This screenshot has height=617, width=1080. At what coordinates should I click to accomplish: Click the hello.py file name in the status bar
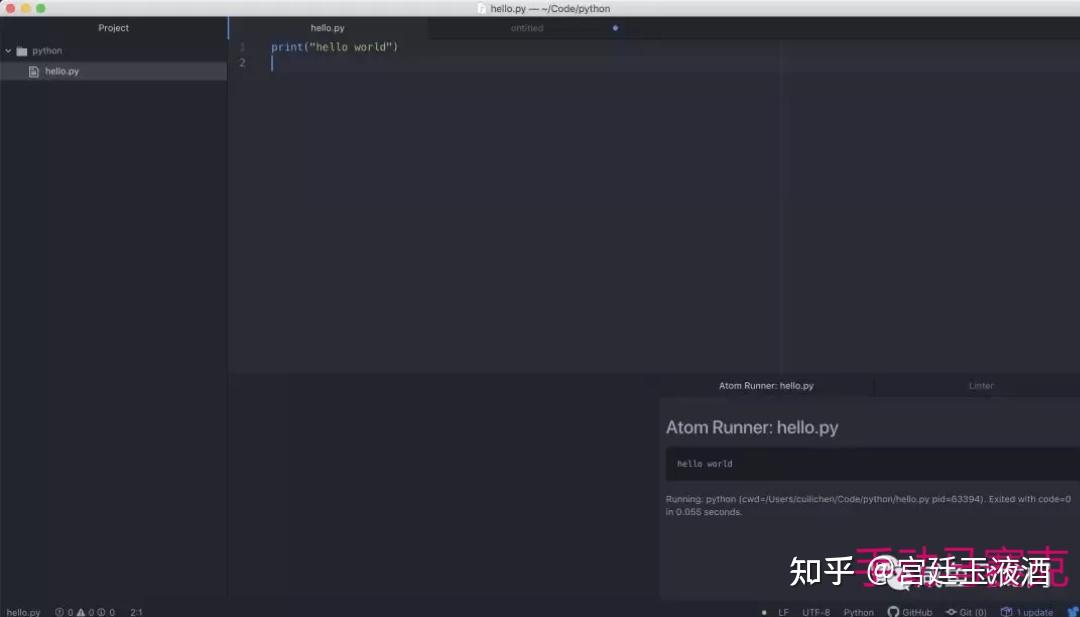click(x=23, y=612)
